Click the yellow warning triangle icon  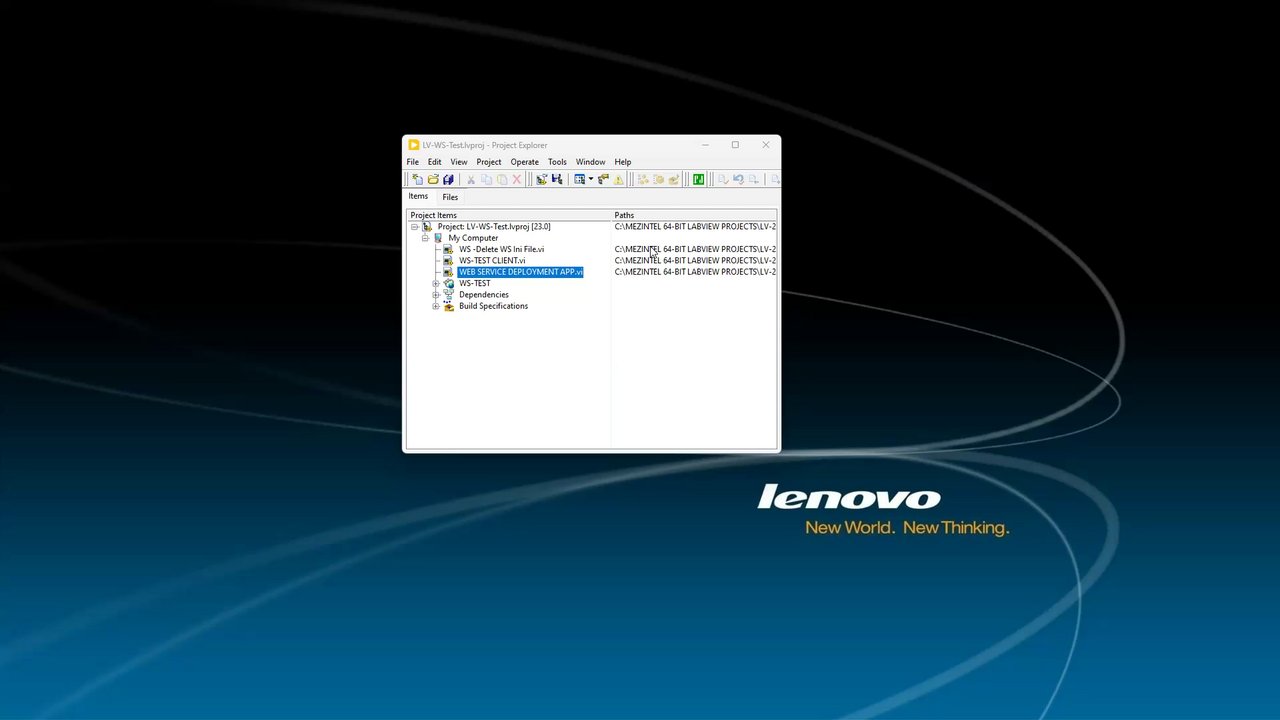(x=619, y=179)
